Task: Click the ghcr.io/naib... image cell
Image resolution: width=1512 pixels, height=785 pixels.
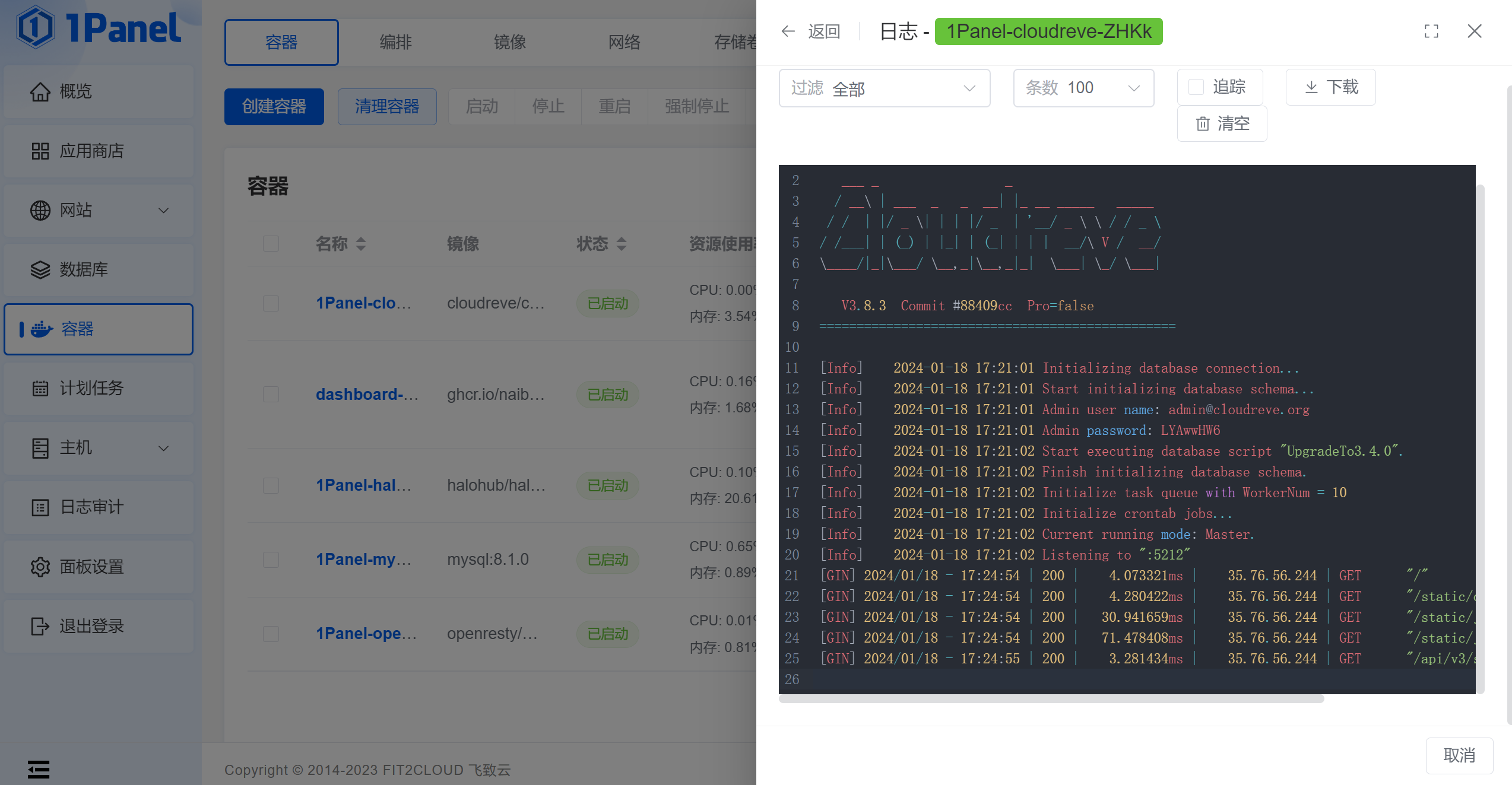Action: click(496, 395)
